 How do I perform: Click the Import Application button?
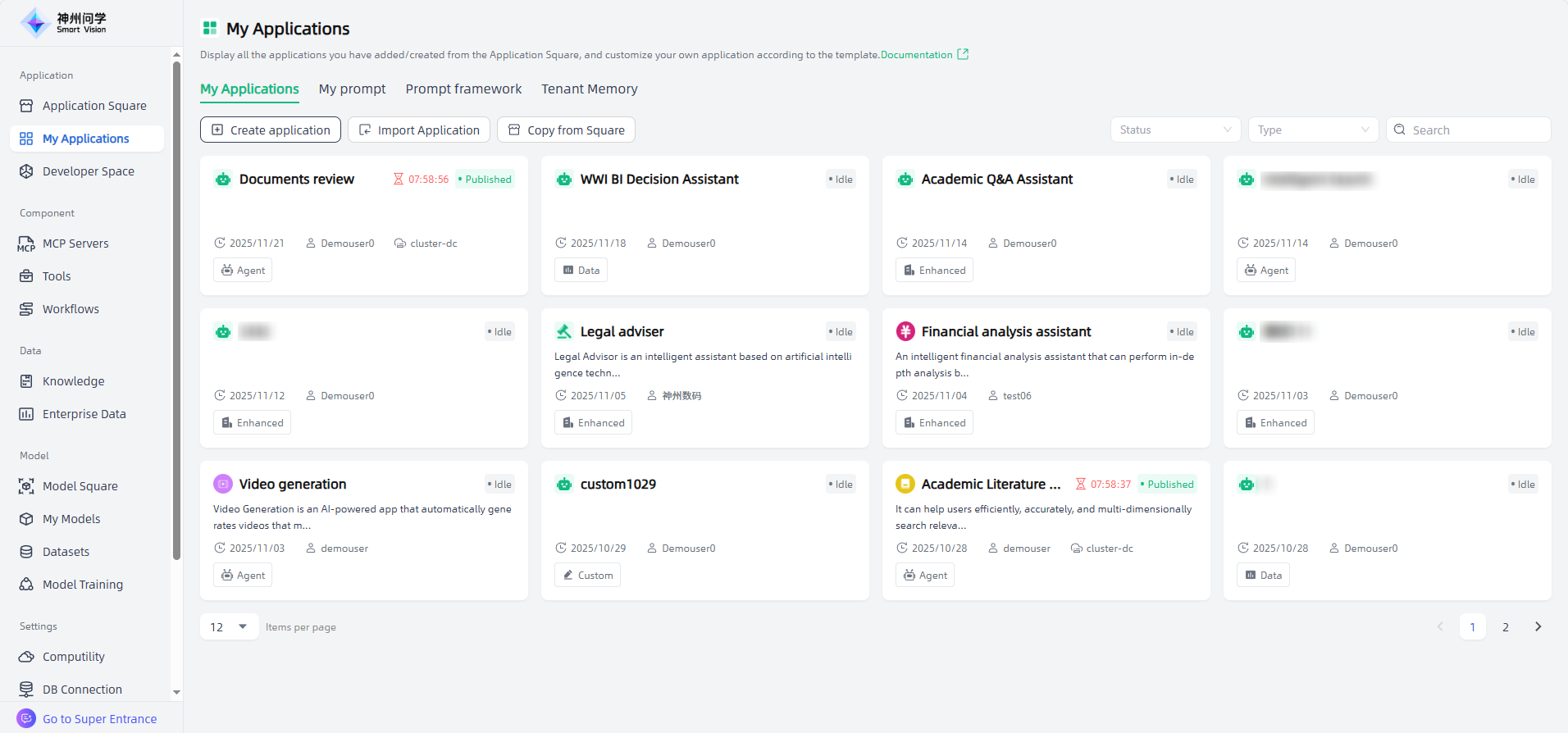[x=419, y=130]
